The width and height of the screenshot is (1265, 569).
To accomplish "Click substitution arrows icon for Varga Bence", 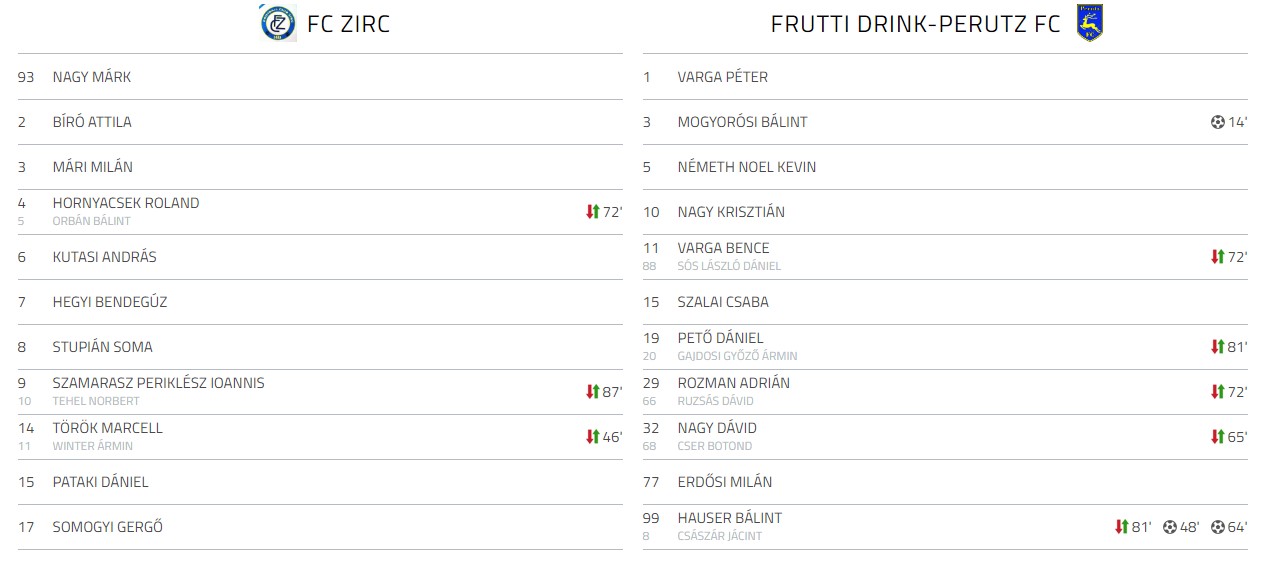I will (1217, 257).
